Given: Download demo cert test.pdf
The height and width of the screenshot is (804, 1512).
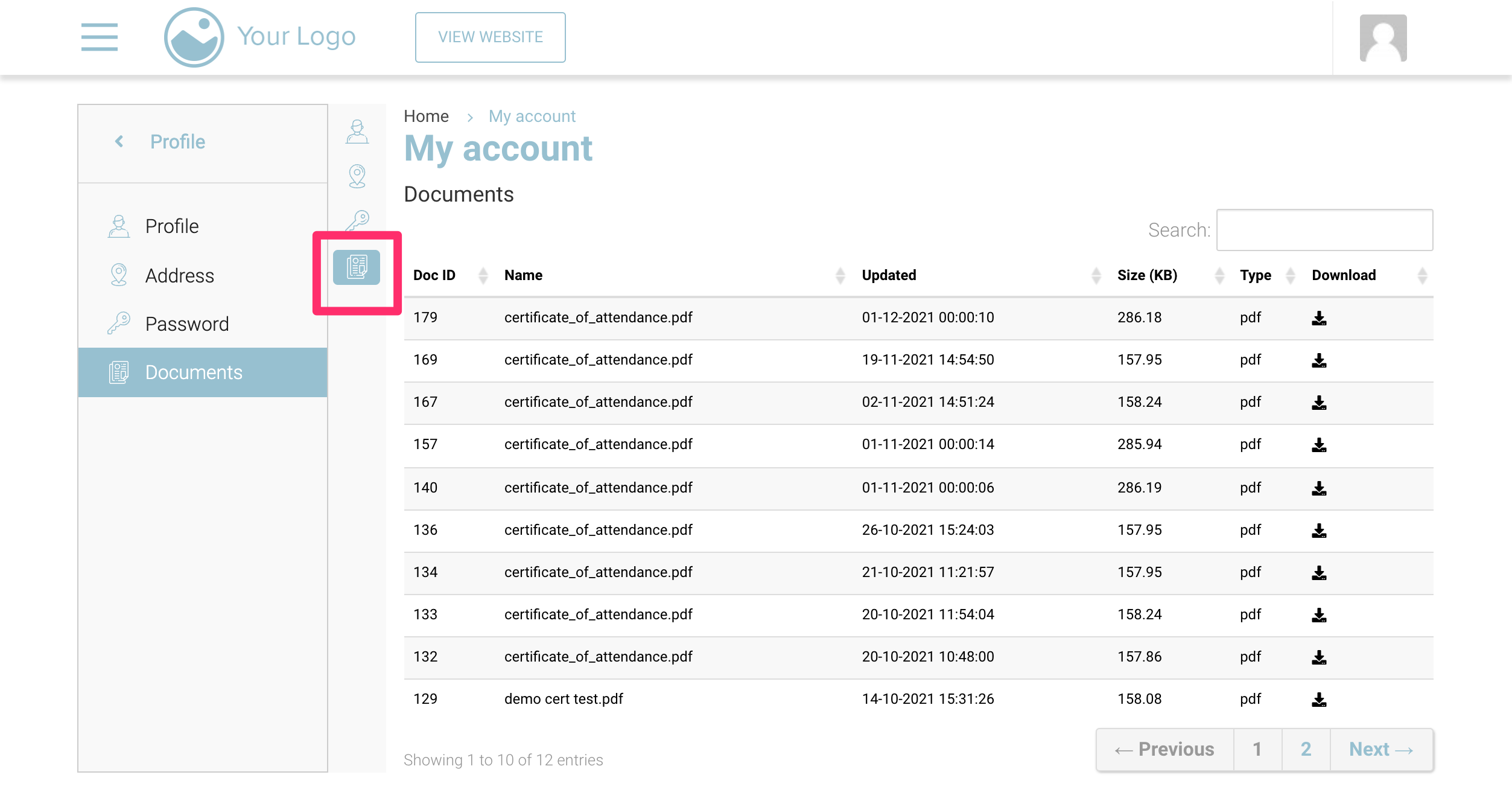Looking at the screenshot, I should click(x=1319, y=700).
